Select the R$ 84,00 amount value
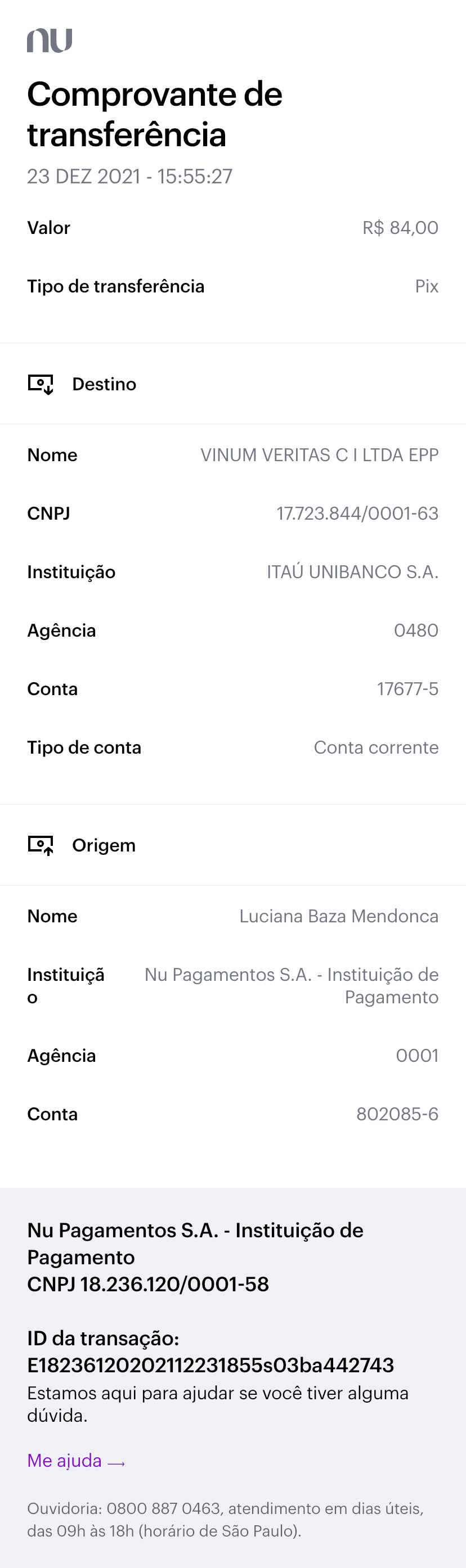Image resolution: width=466 pixels, height=1568 pixels. [400, 228]
